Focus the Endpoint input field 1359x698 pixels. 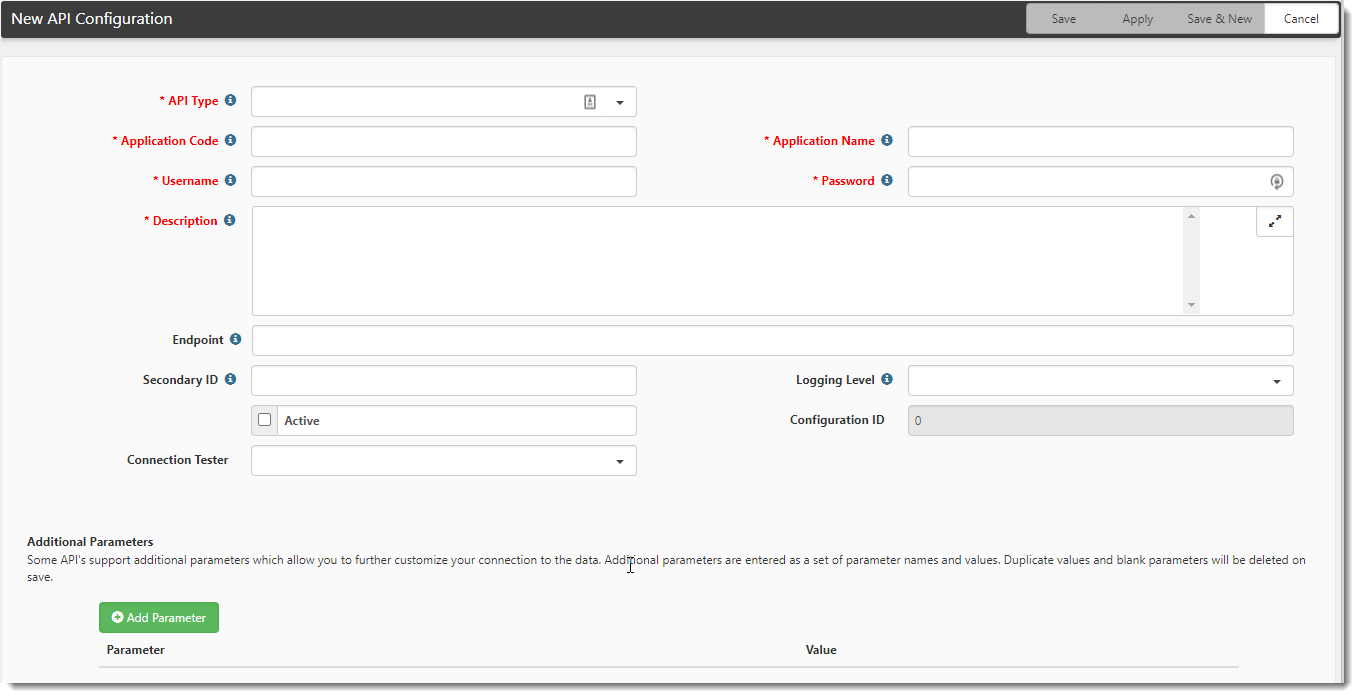click(772, 341)
